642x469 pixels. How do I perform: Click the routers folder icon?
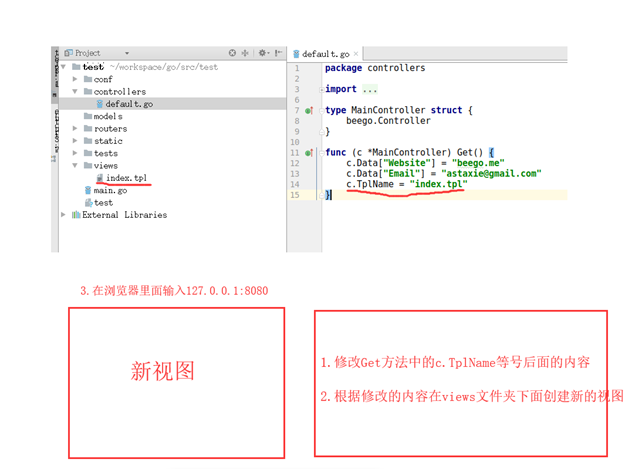tap(88, 129)
